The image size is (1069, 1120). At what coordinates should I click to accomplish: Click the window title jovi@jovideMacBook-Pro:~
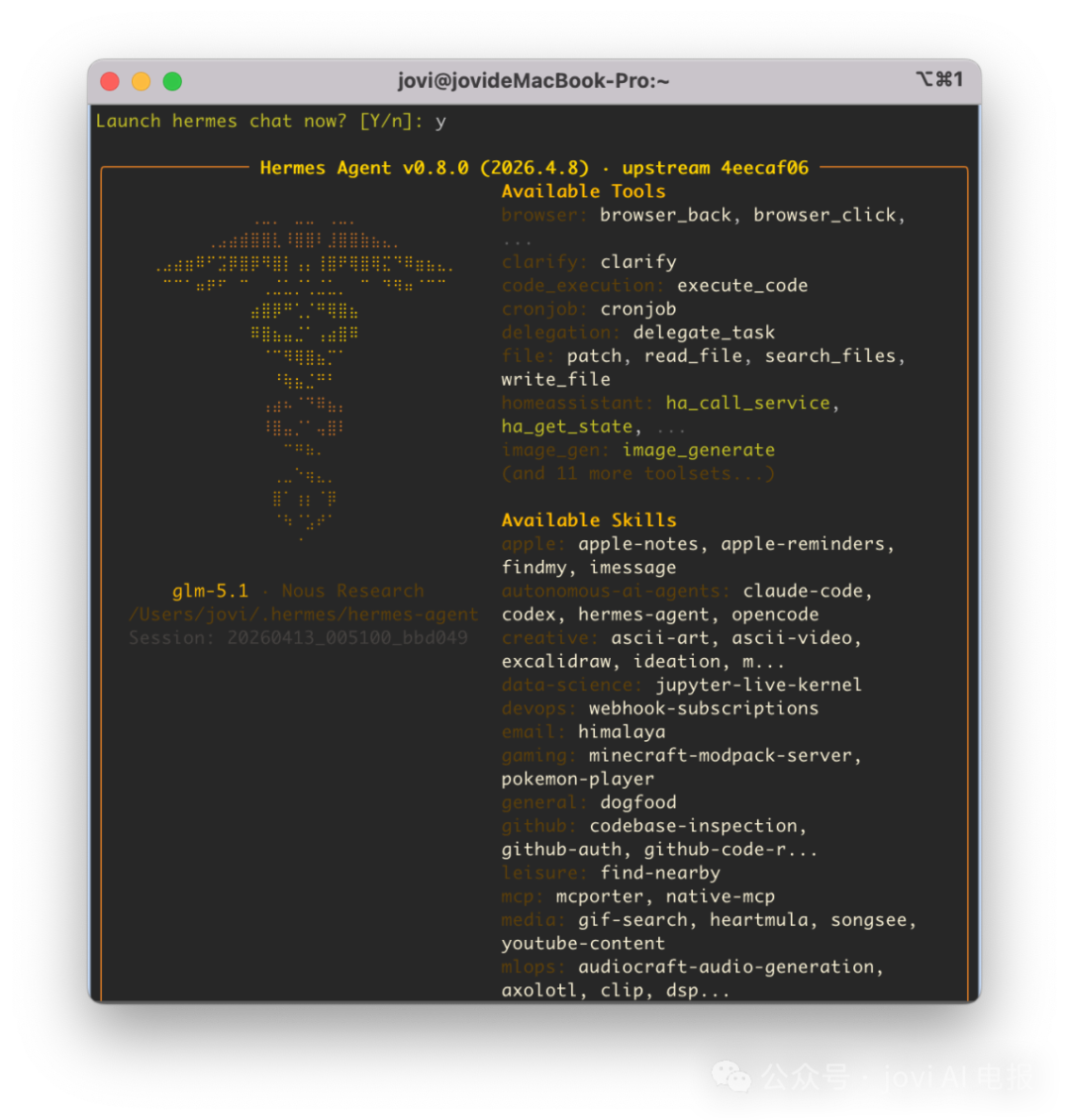(x=534, y=81)
